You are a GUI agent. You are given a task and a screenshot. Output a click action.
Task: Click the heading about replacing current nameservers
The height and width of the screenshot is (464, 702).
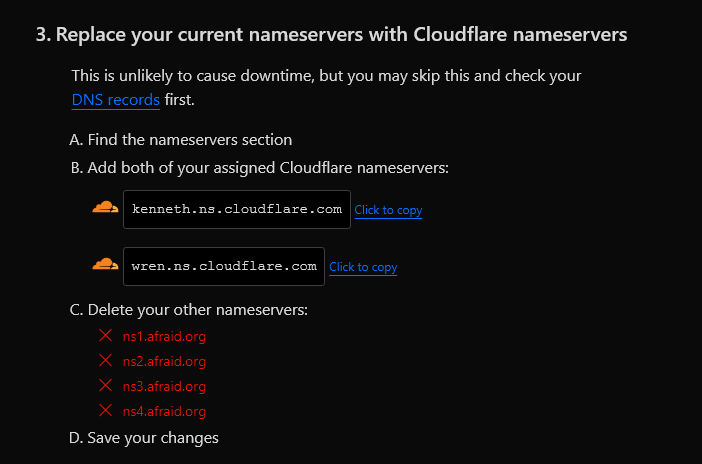pyautogui.click(x=331, y=35)
